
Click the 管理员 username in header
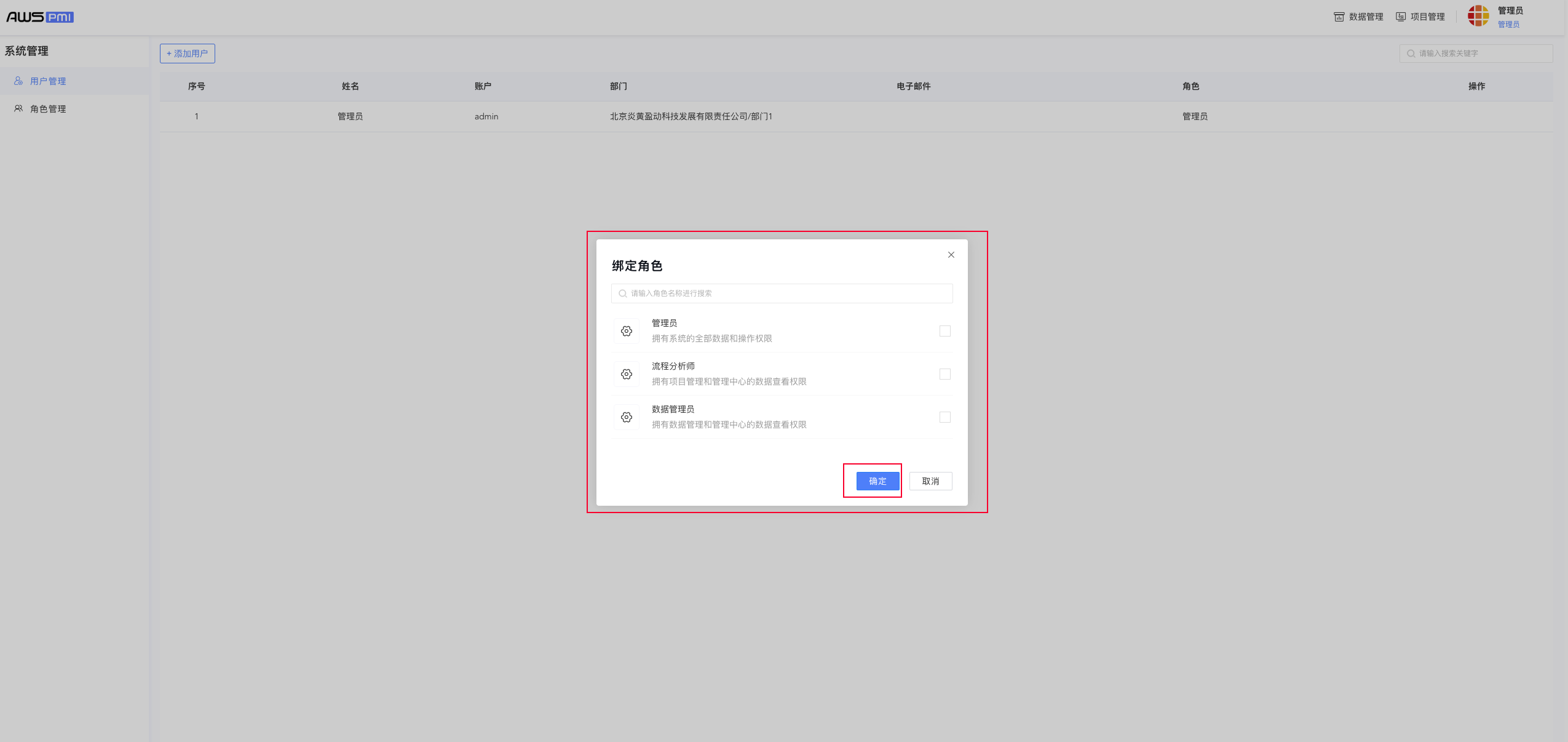click(1510, 10)
